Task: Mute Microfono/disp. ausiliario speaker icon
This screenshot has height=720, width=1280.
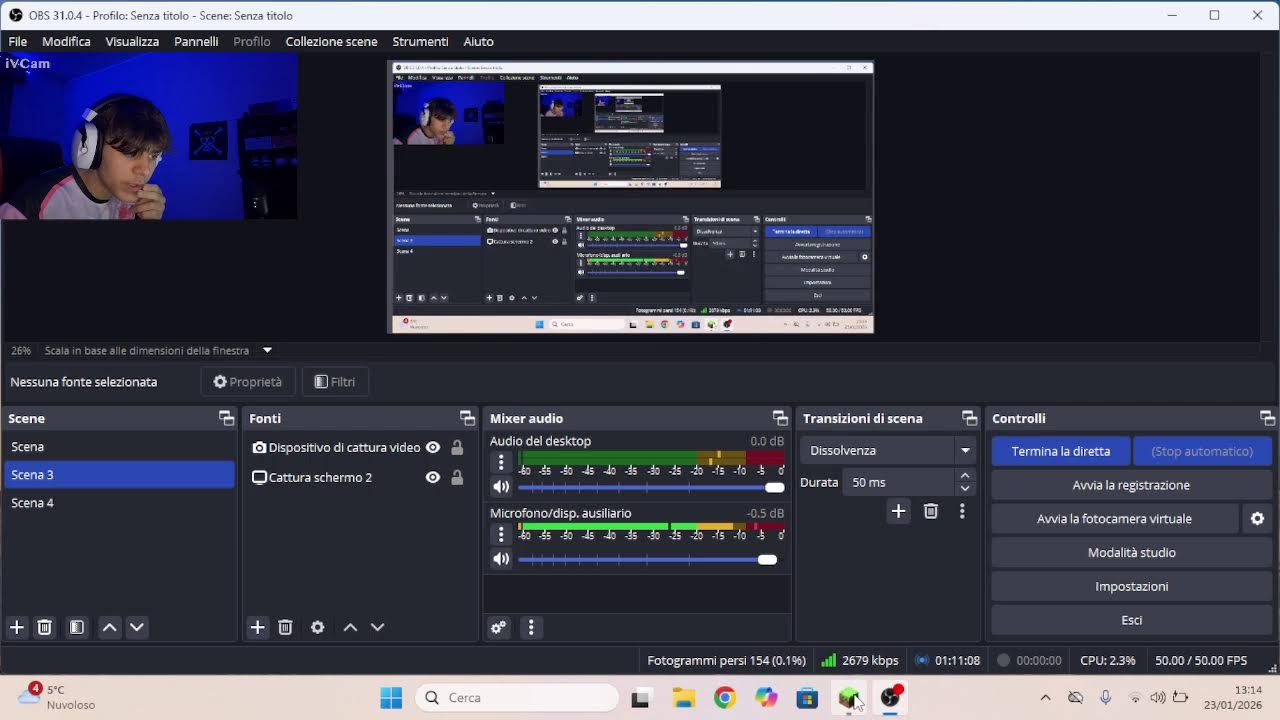Action: pos(501,559)
